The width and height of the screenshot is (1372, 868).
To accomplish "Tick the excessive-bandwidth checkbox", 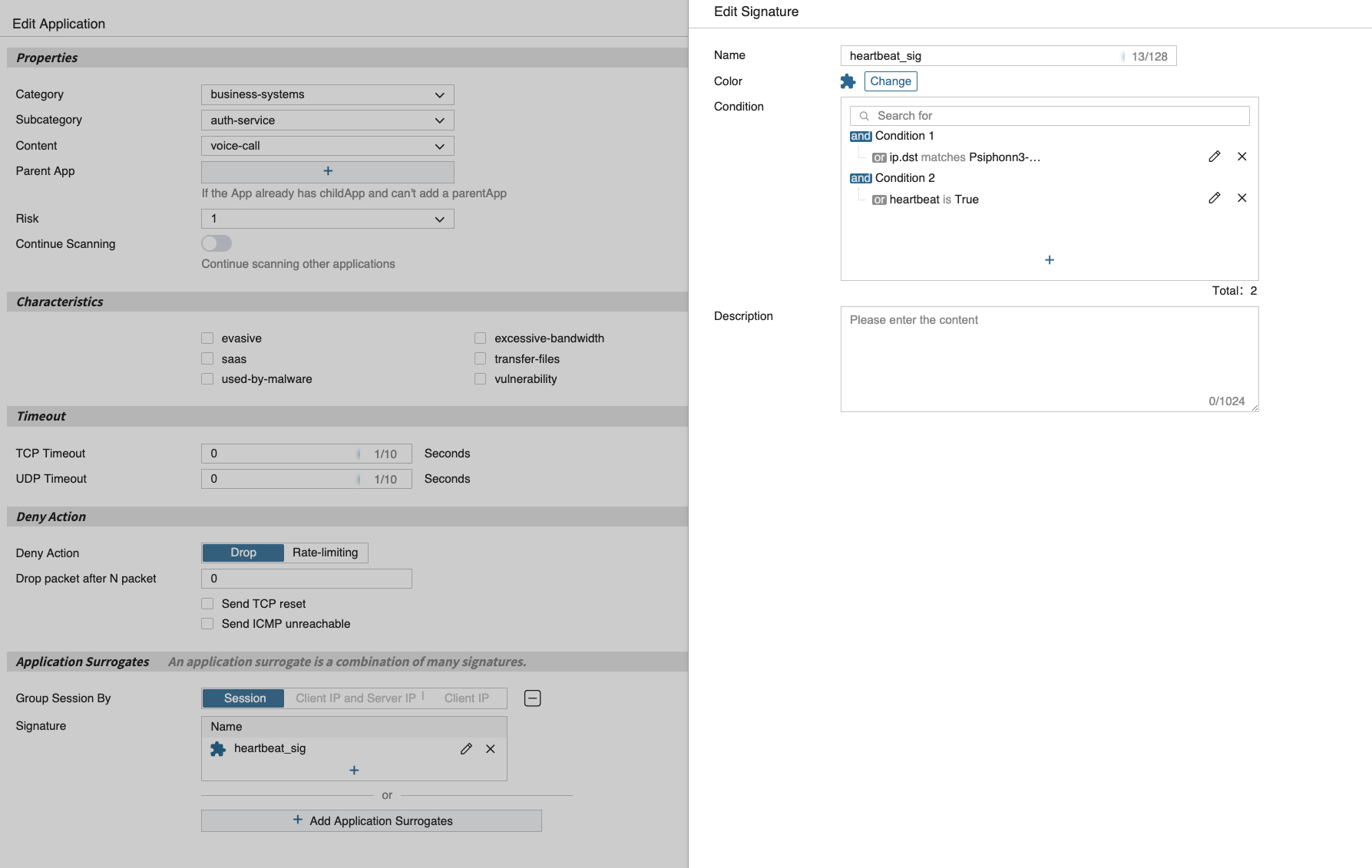I will pyautogui.click(x=481, y=338).
